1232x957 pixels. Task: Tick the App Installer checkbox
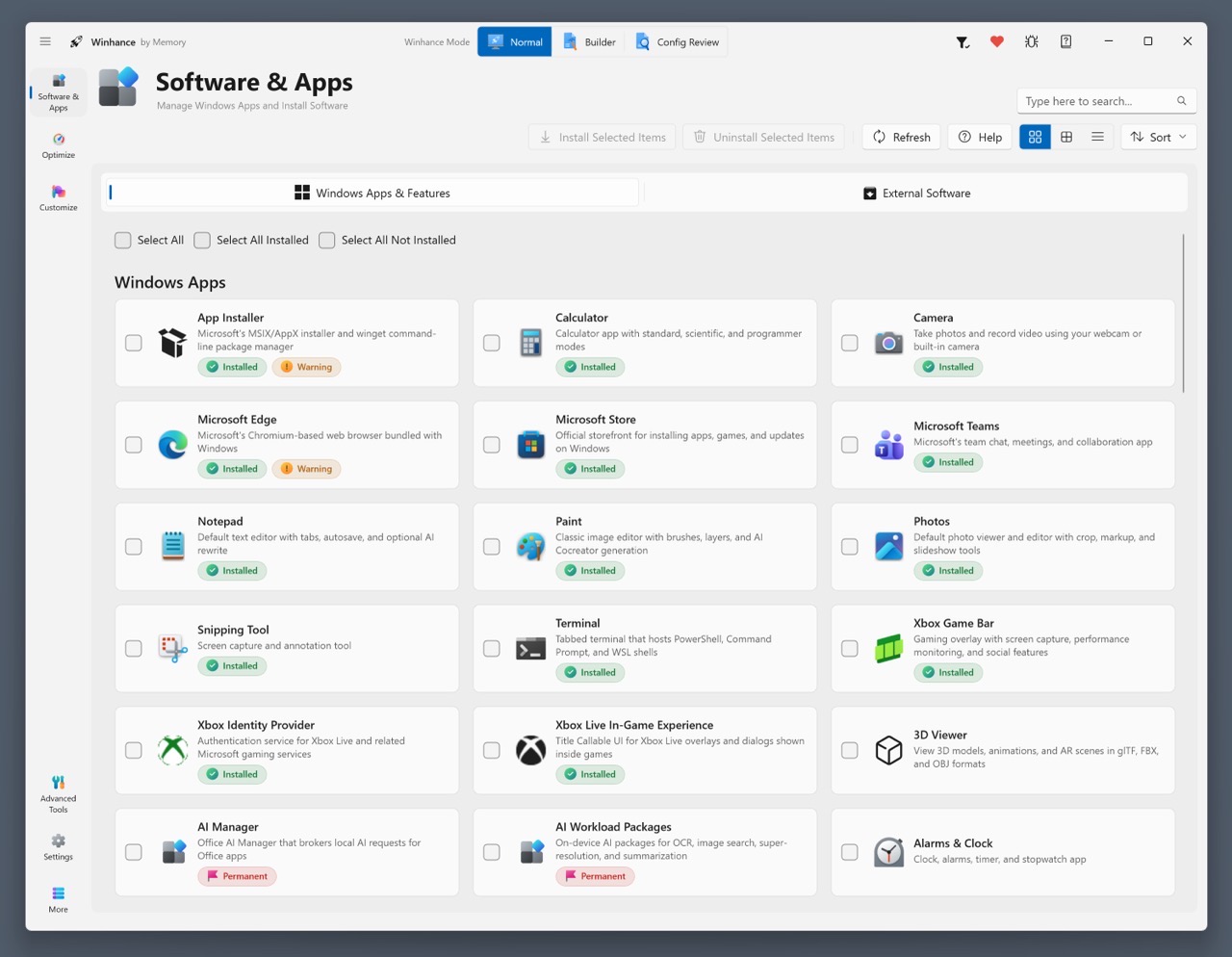[134, 343]
